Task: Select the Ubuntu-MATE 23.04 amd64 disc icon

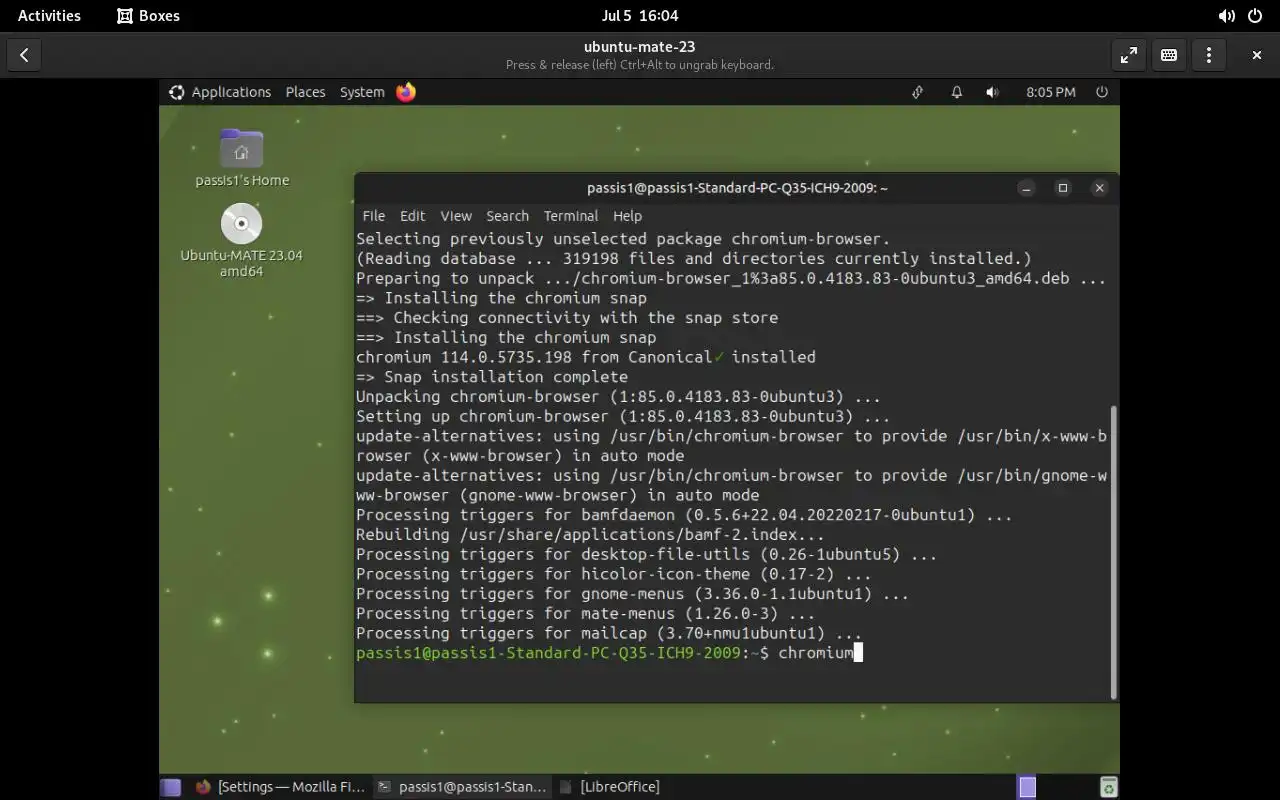Action: (x=241, y=241)
